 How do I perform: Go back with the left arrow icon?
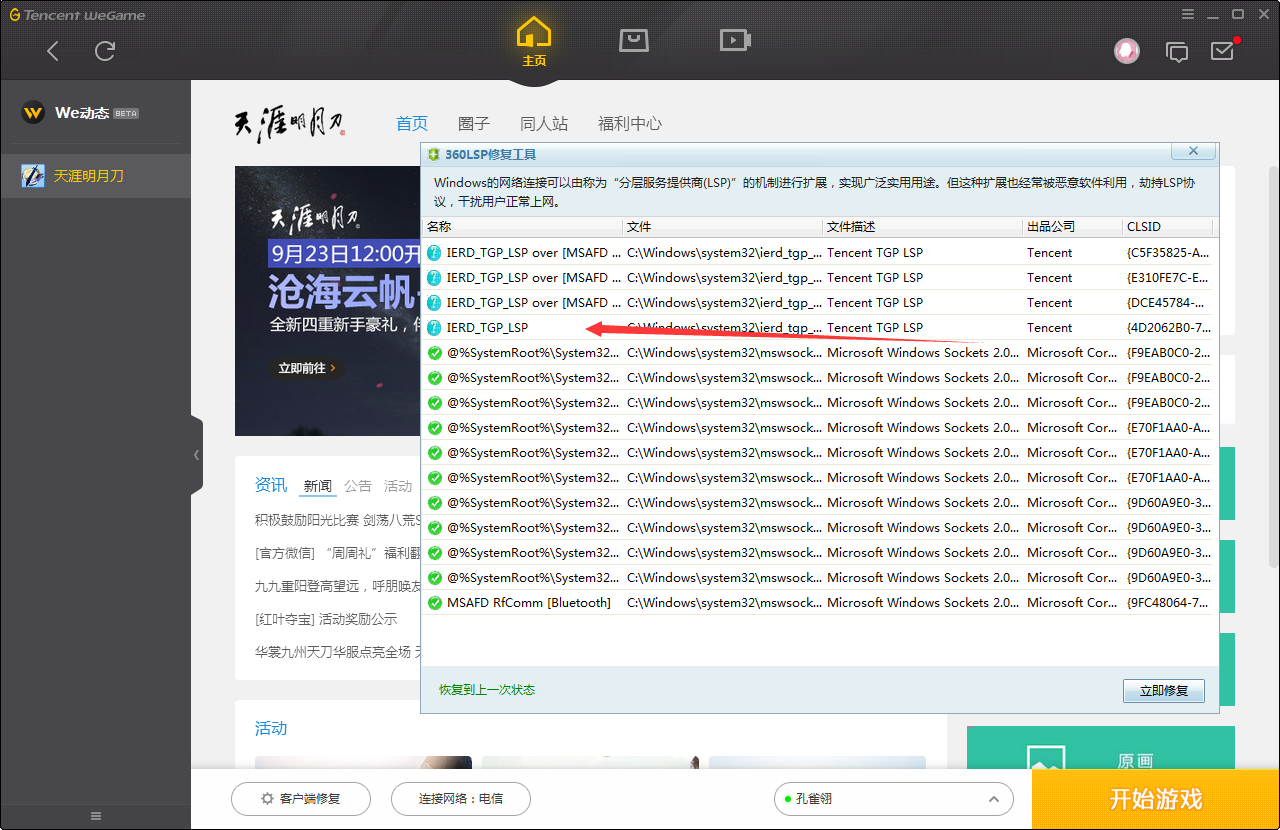pos(53,51)
